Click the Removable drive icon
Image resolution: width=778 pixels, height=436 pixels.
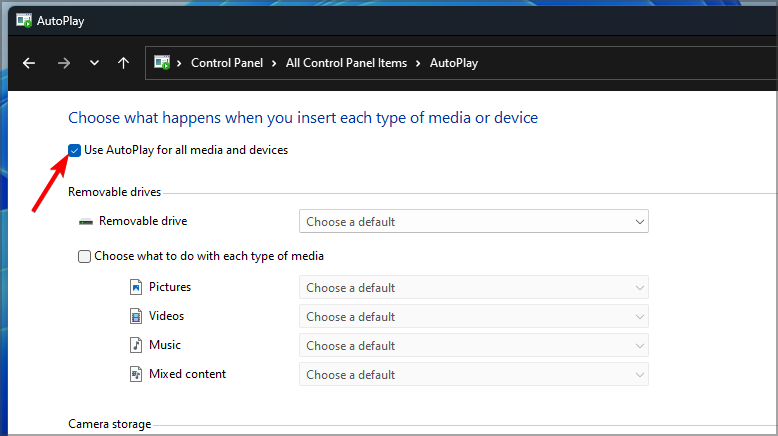tap(86, 222)
